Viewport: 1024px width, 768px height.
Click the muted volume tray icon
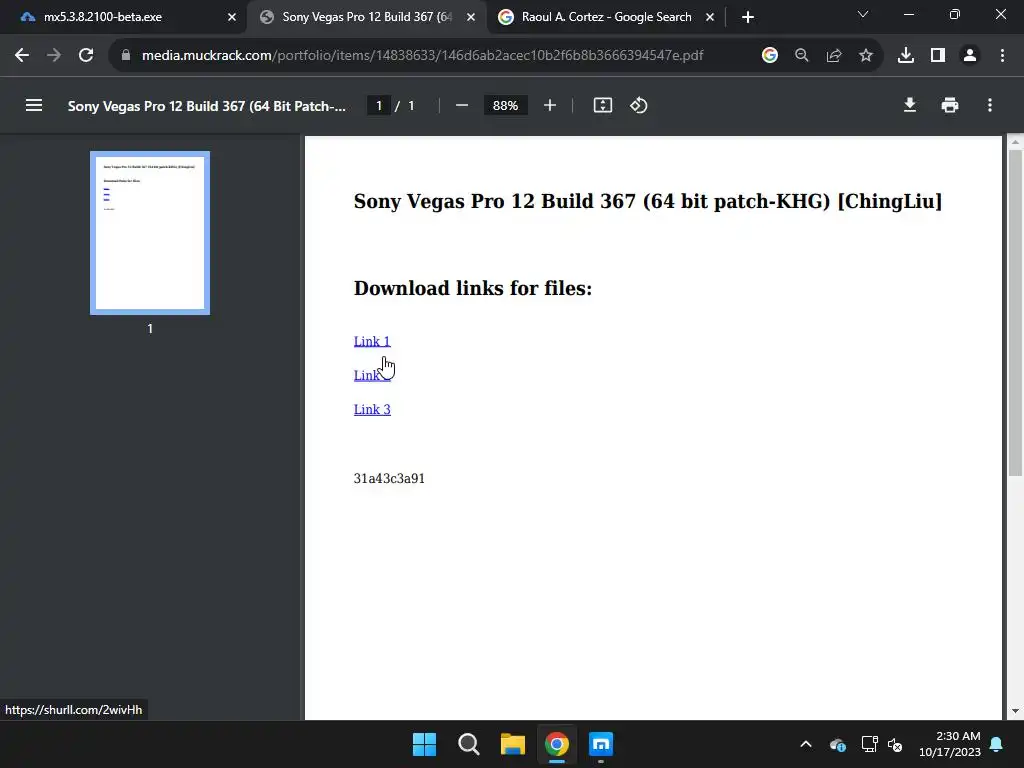[895, 744]
